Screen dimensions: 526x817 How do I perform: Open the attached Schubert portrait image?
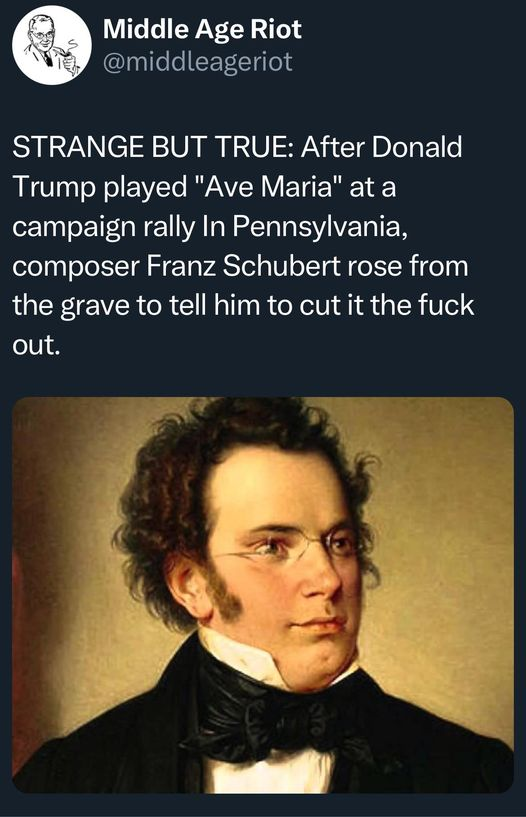(263, 595)
